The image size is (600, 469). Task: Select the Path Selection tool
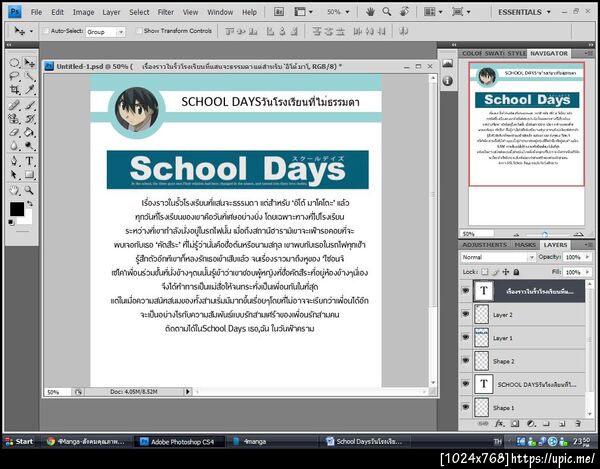click(x=14, y=175)
